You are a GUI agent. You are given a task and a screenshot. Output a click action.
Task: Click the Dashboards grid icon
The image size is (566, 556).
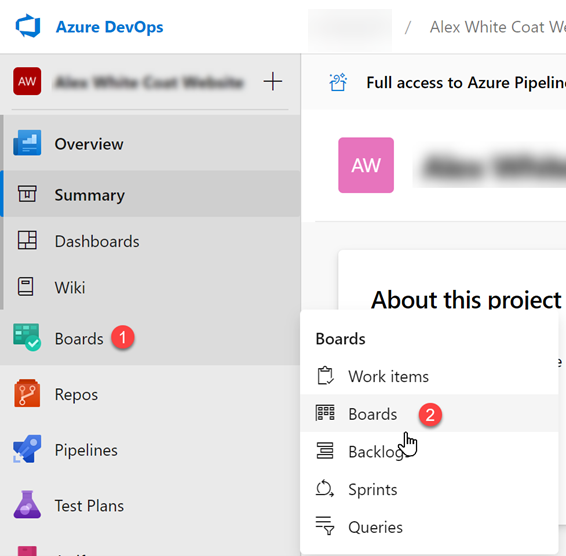27,240
